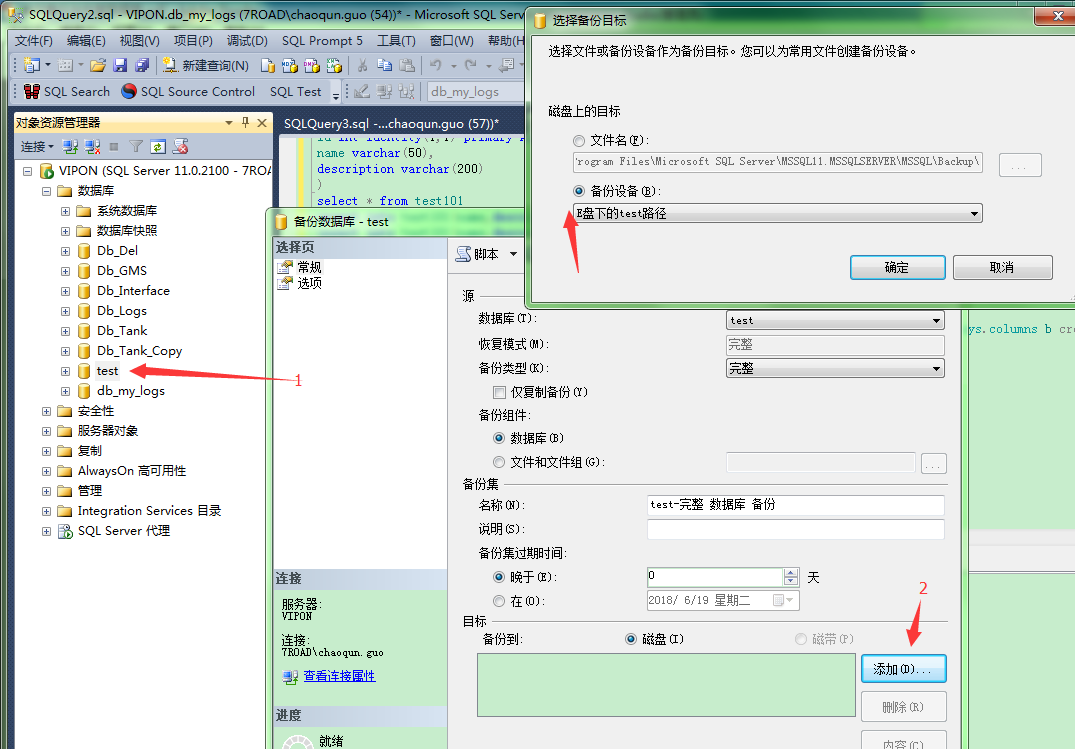The image size is (1075, 749).
Task: Start a new query (新建查询)
Action: click(206, 65)
